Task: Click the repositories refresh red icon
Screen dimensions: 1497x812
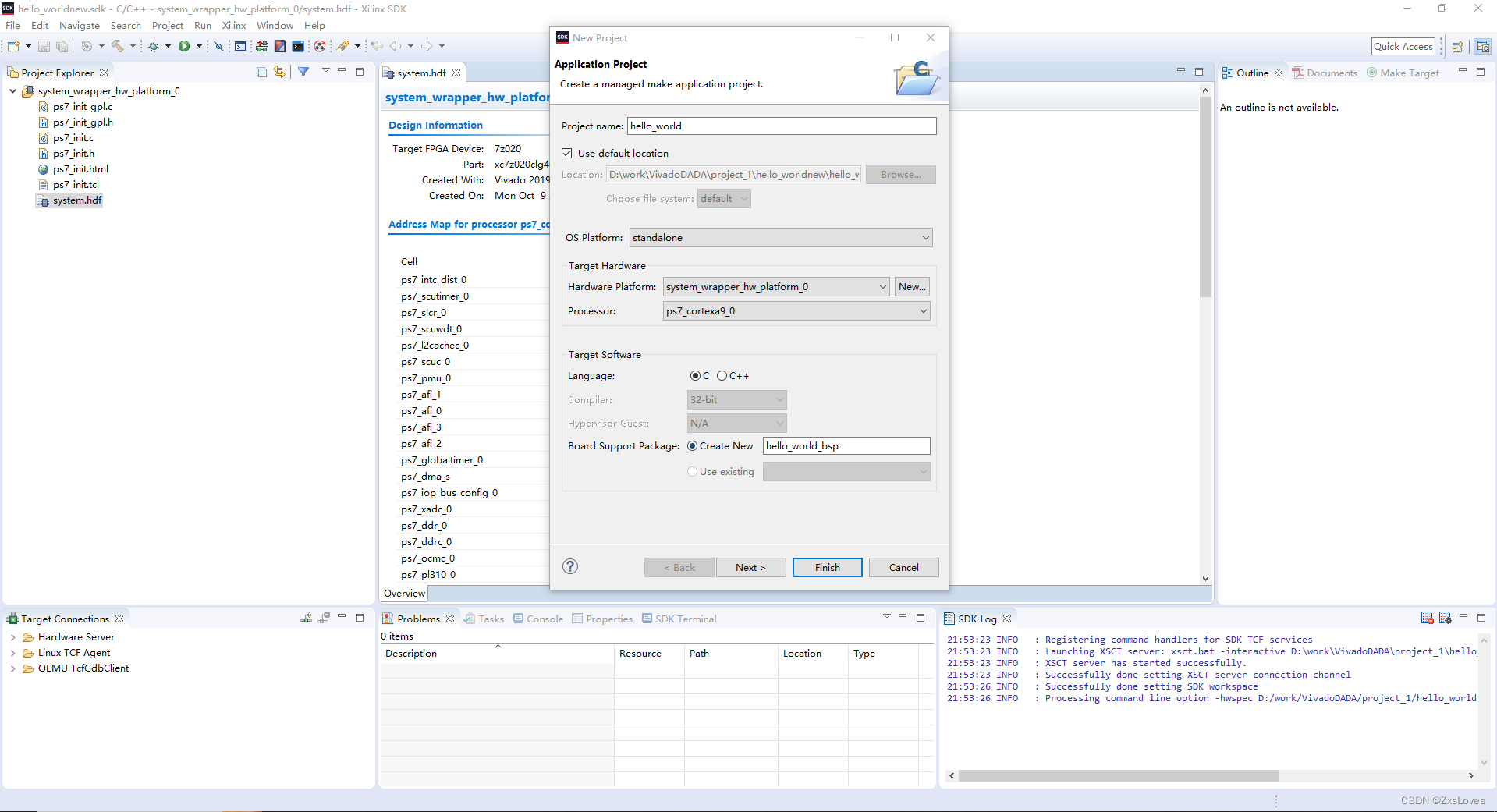Action: pyautogui.click(x=319, y=46)
